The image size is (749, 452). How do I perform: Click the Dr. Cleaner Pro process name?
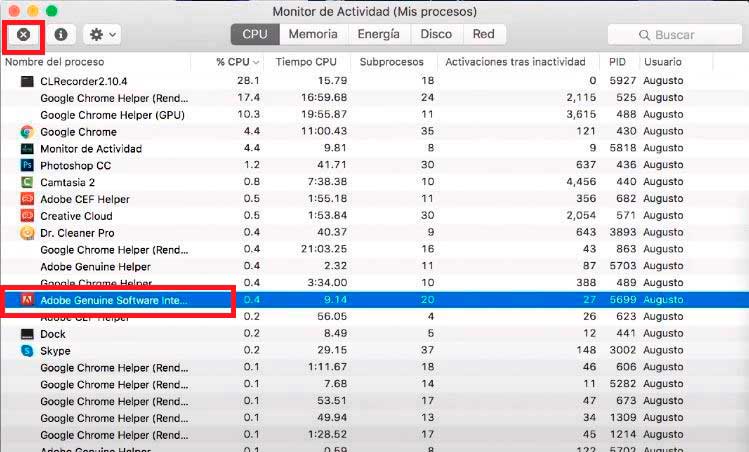point(77,233)
